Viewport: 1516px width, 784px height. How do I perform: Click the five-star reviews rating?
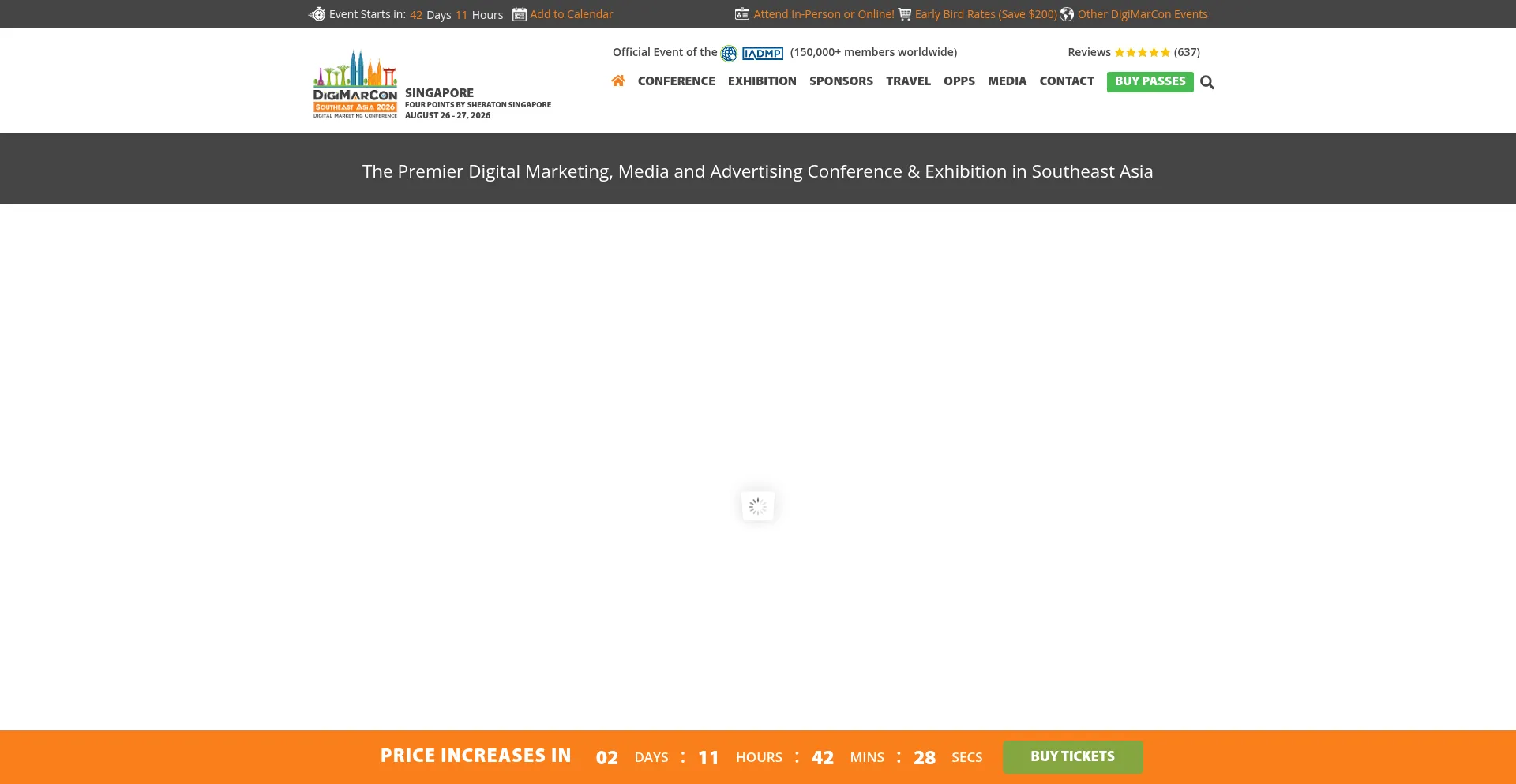point(1143,52)
